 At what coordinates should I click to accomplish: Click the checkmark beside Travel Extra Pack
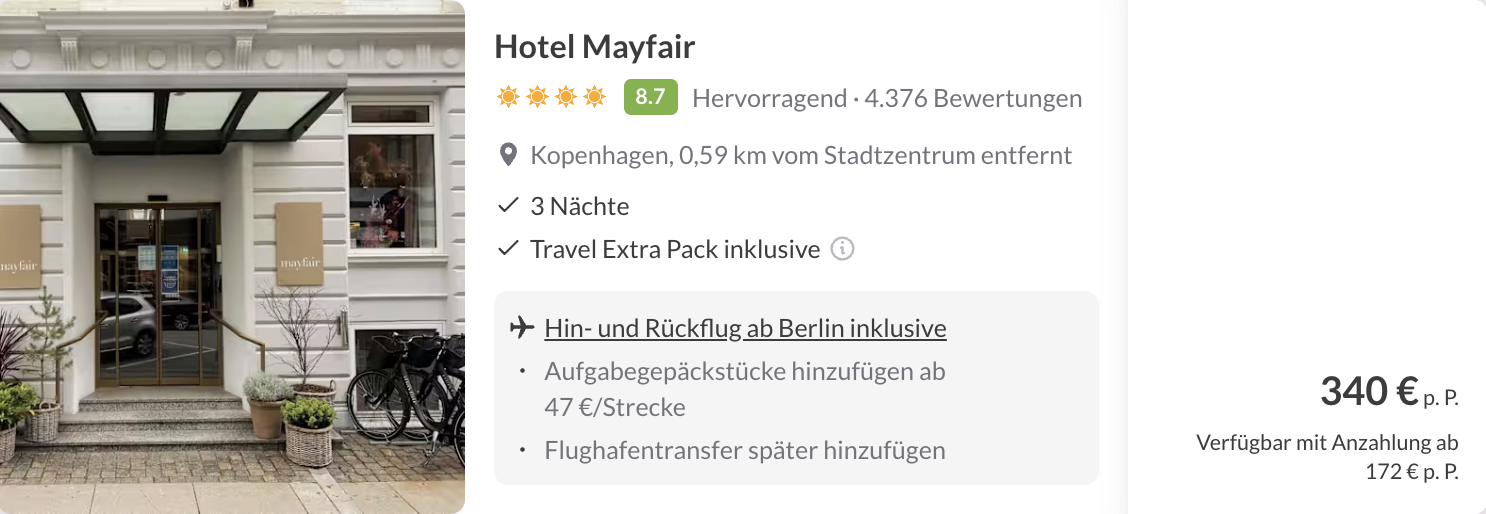pyautogui.click(x=508, y=249)
